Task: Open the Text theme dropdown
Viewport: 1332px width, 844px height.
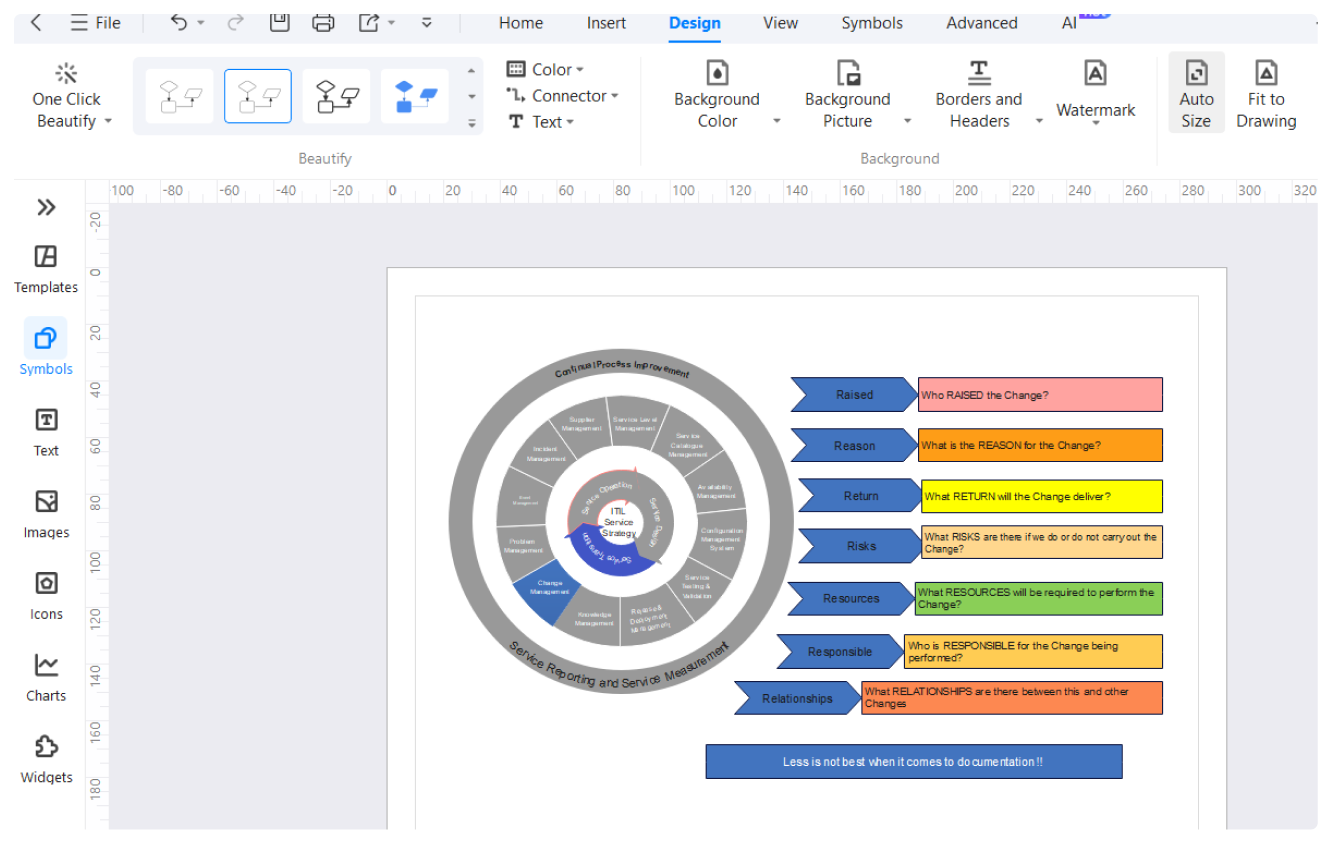Action: point(541,122)
